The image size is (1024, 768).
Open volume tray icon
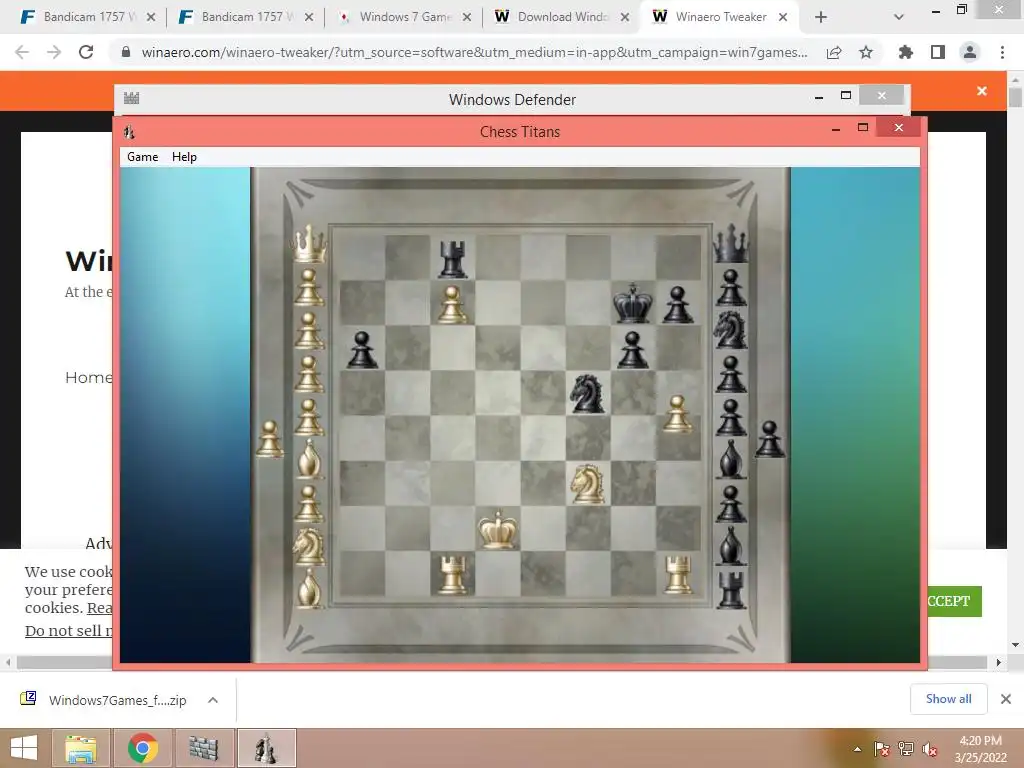929,749
